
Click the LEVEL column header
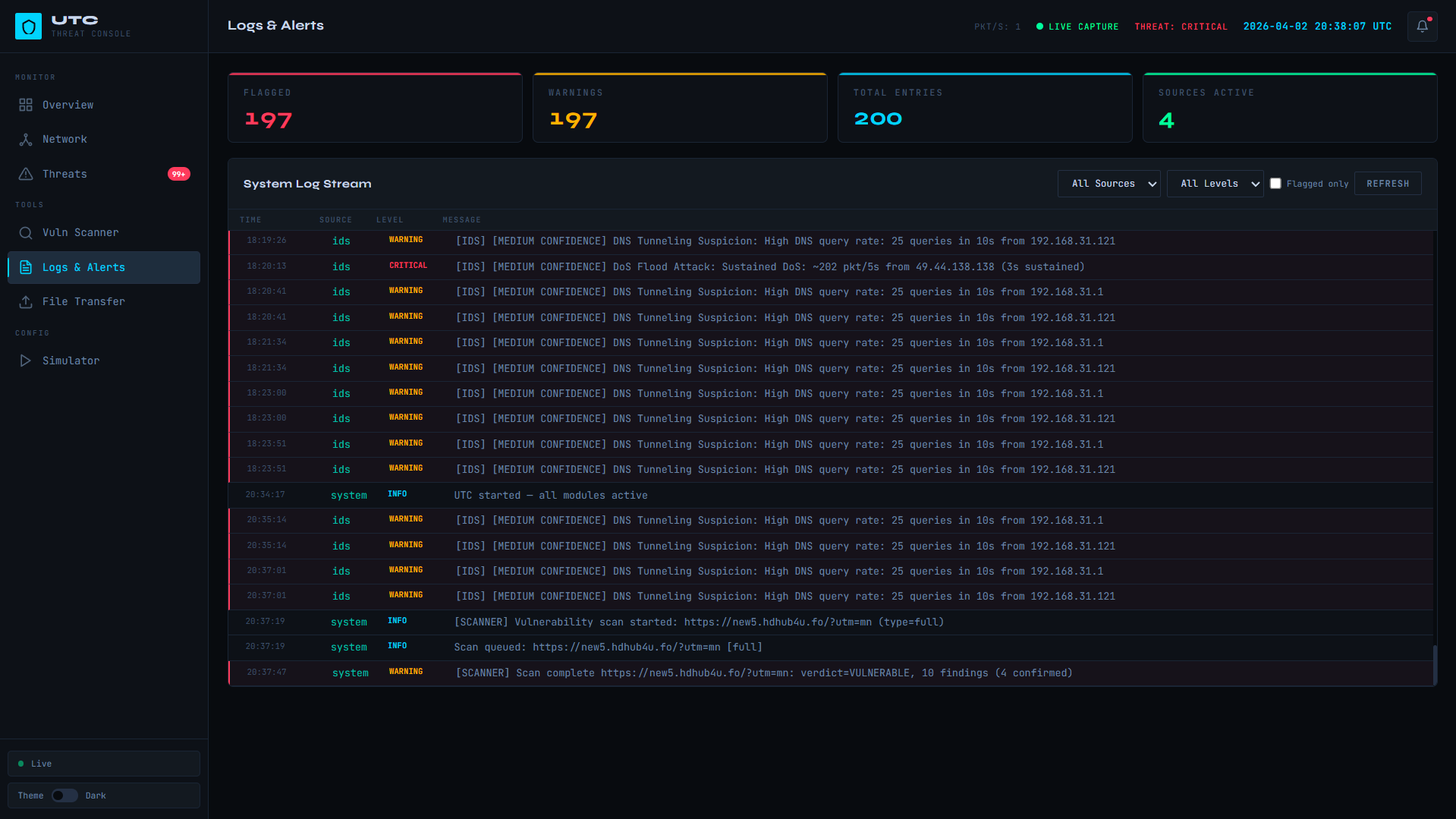coord(390,220)
